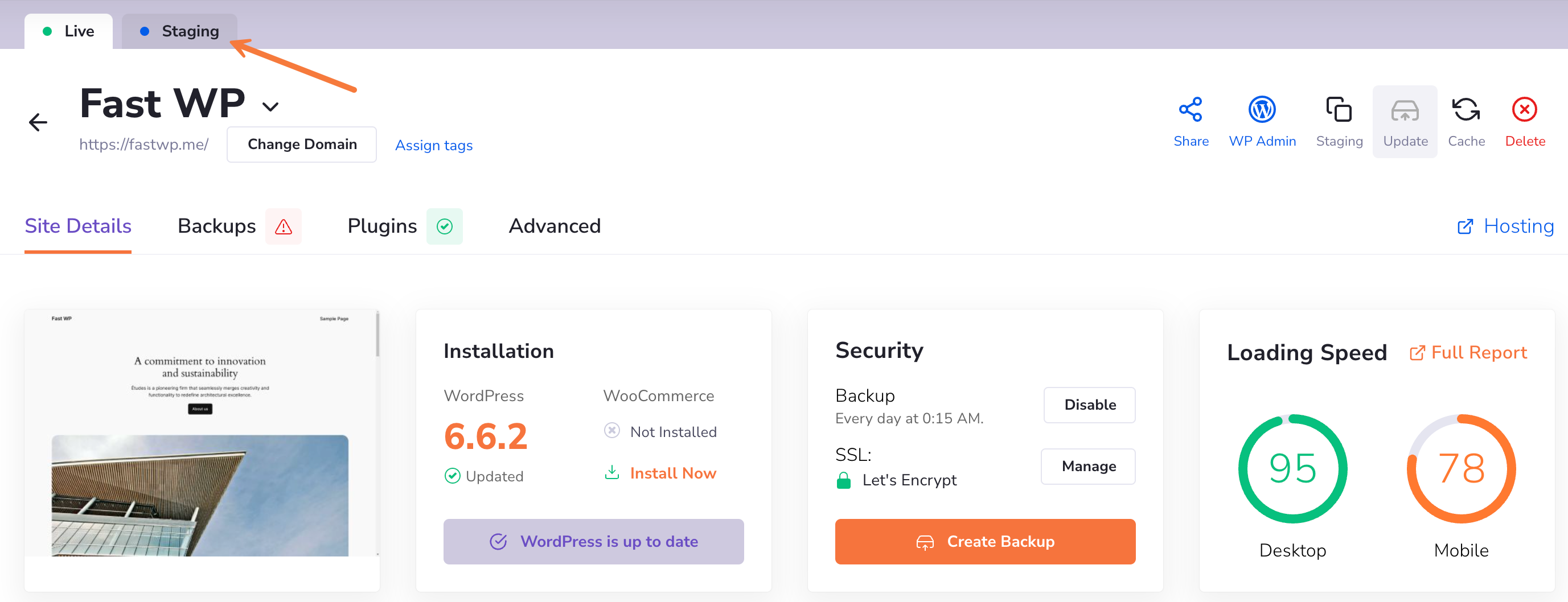The image size is (1568, 602).
Task: Click the Desktop speed score gauge
Action: [1292, 469]
